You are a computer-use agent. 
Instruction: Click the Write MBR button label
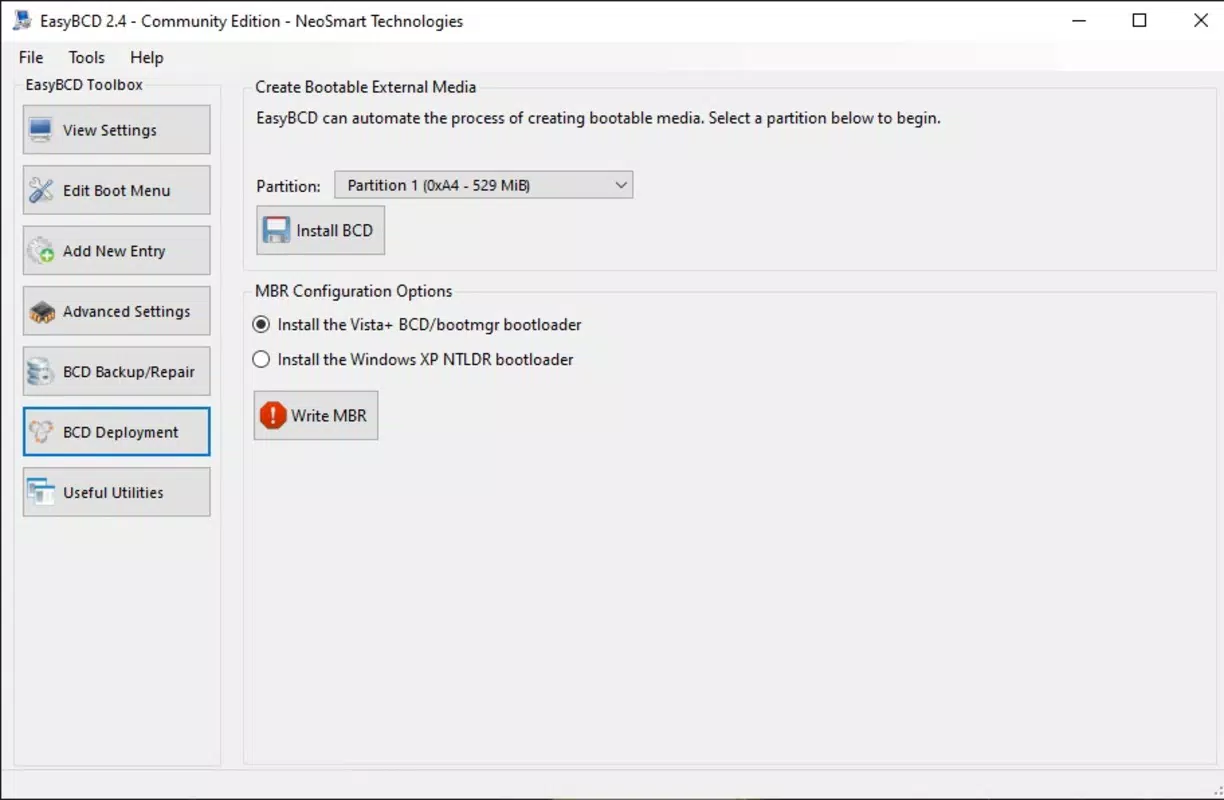pos(329,415)
